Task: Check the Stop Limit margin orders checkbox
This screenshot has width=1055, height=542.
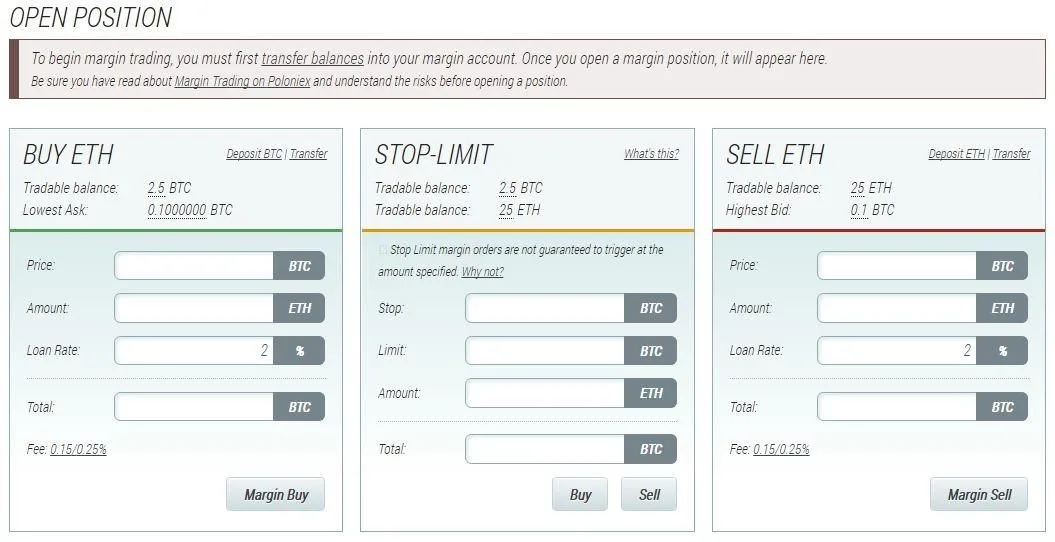Action: click(384, 250)
